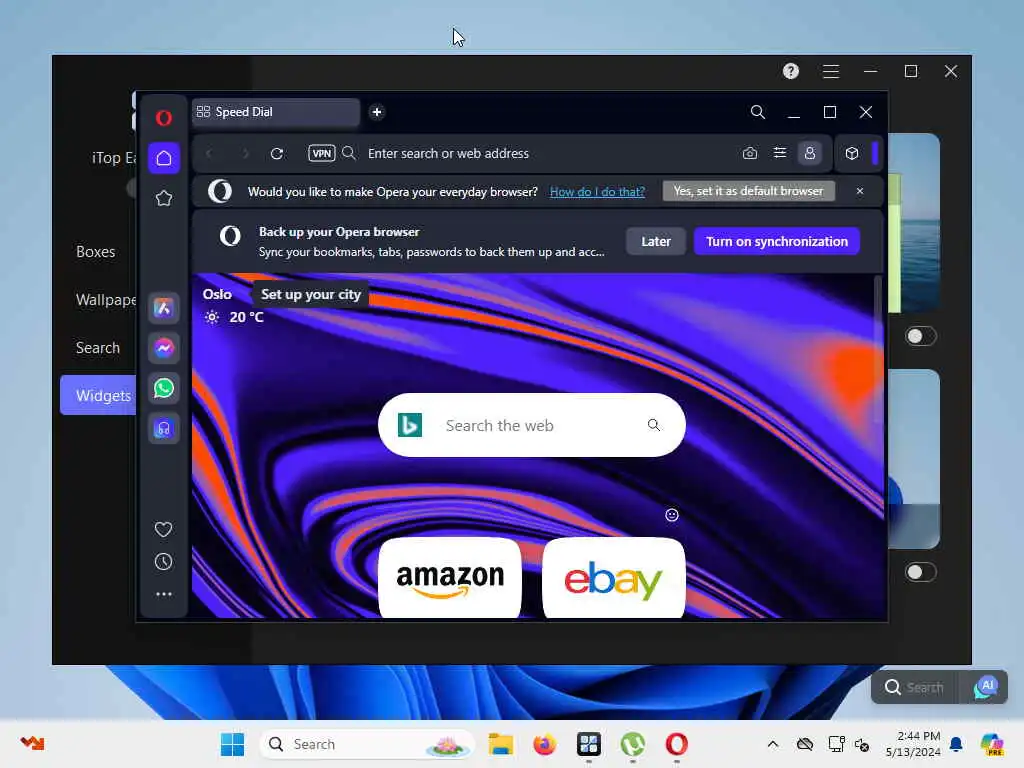
Task: Take a snapshot with camera icon
Action: point(750,153)
